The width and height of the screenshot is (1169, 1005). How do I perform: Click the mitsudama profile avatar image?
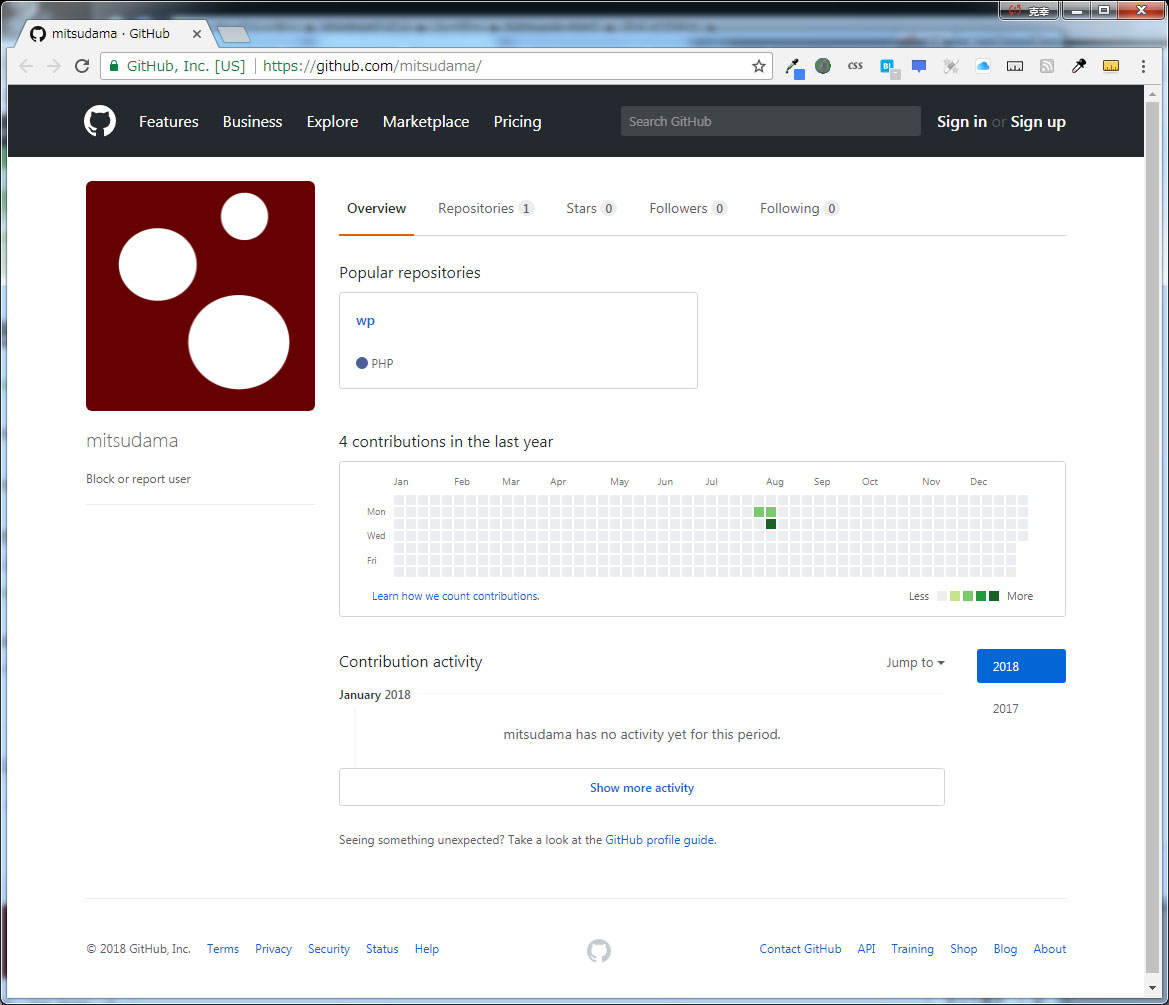click(x=201, y=296)
